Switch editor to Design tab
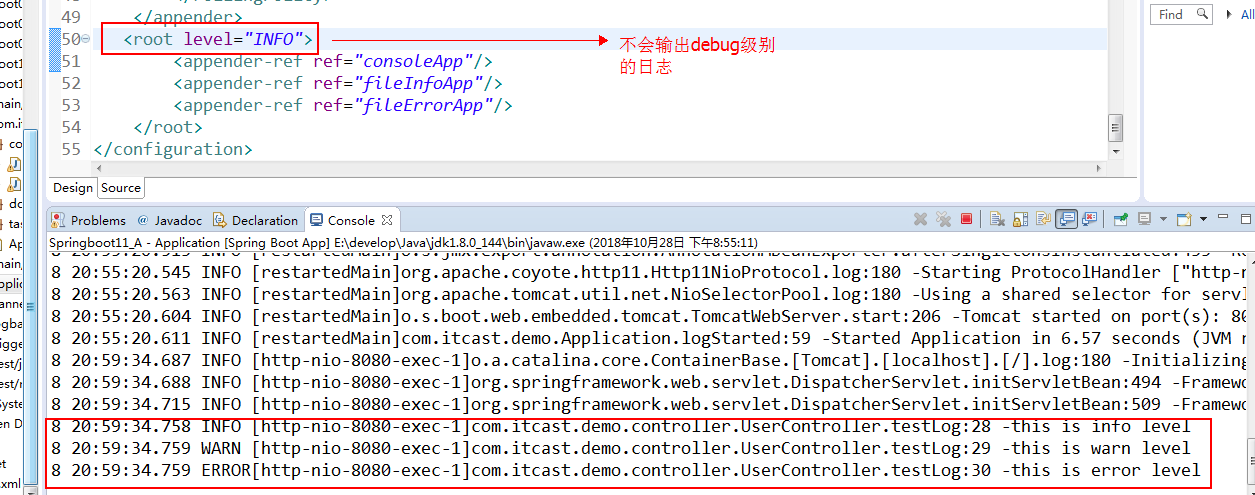 tap(73, 188)
